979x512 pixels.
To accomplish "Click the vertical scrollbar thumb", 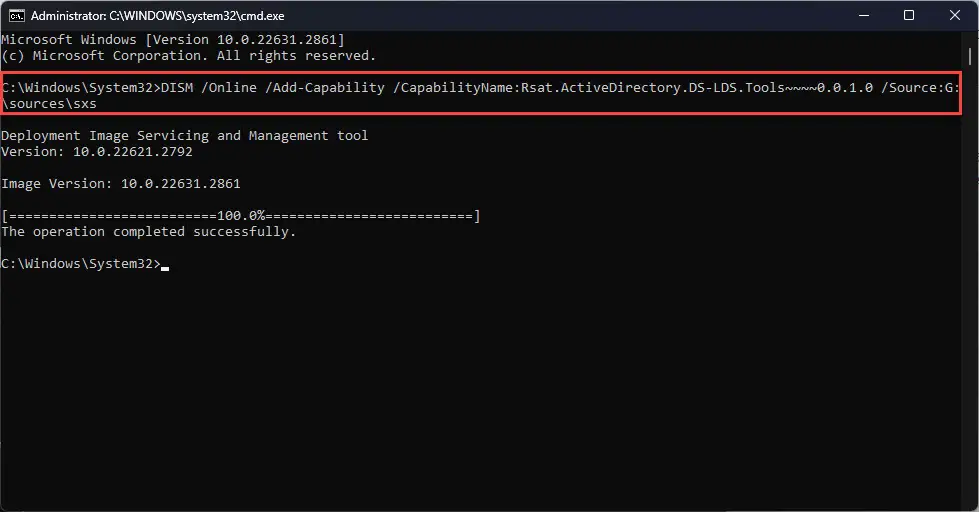I will (970, 56).
